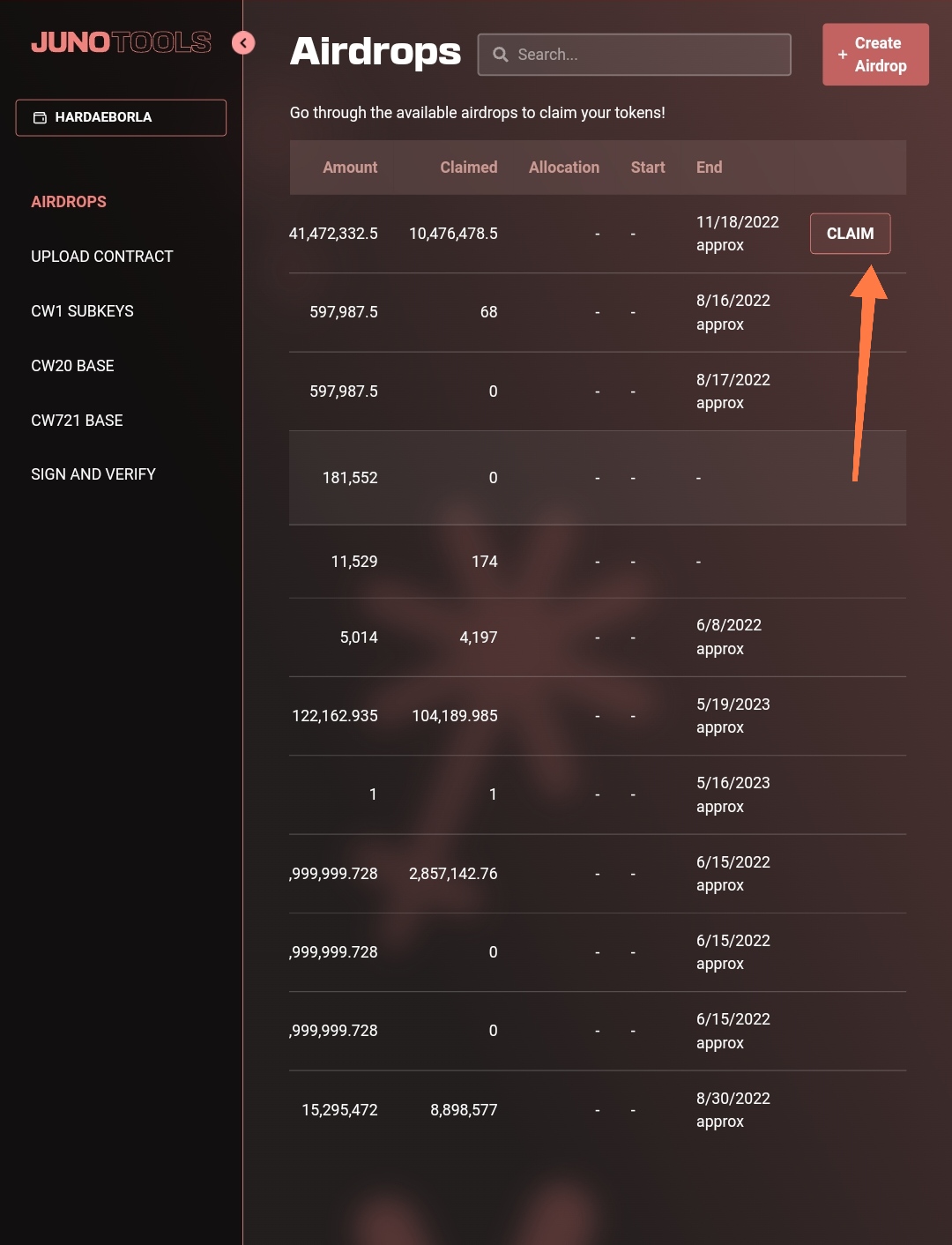This screenshot has height=1245, width=952.
Task: Go to the Airdrops page
Action: click(69, 202)
